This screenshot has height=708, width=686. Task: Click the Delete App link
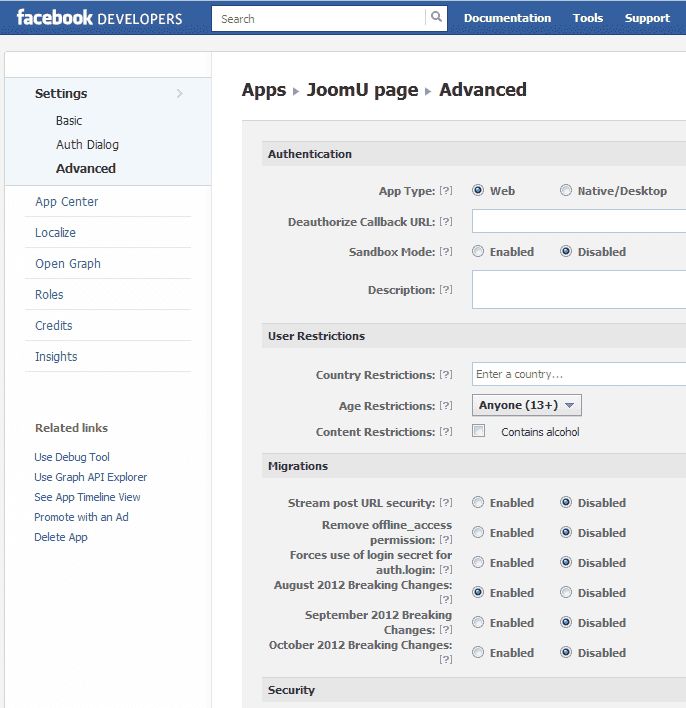(61, 537)
